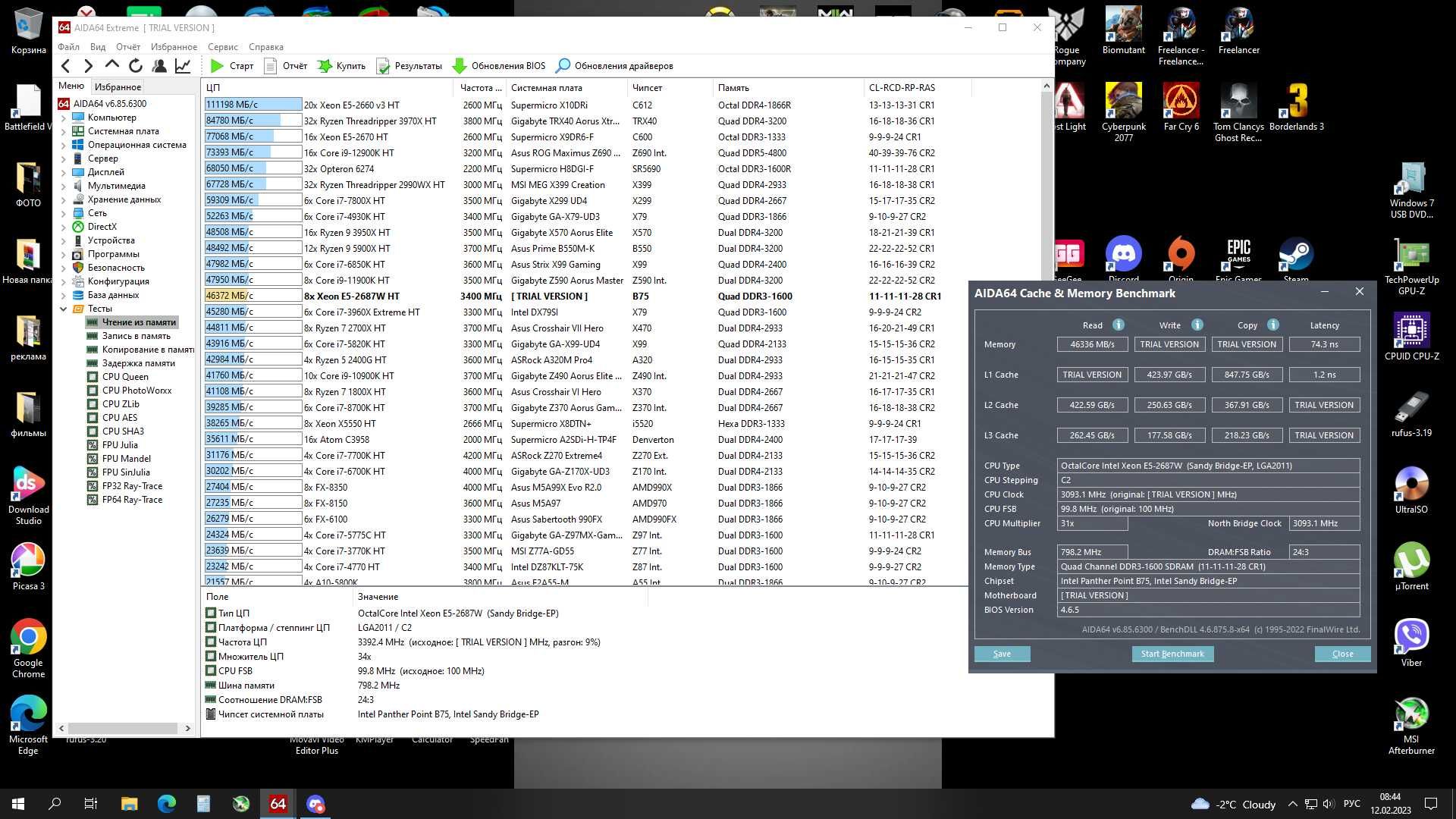Check Обновления BIOS updates
This screenshot has height=819, width=1456.
pyautogui.click(x=499, y=66)
